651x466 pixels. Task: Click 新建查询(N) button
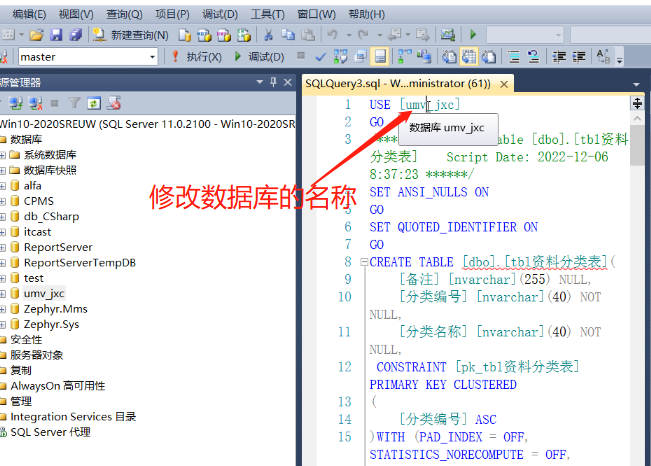[130, 35]
